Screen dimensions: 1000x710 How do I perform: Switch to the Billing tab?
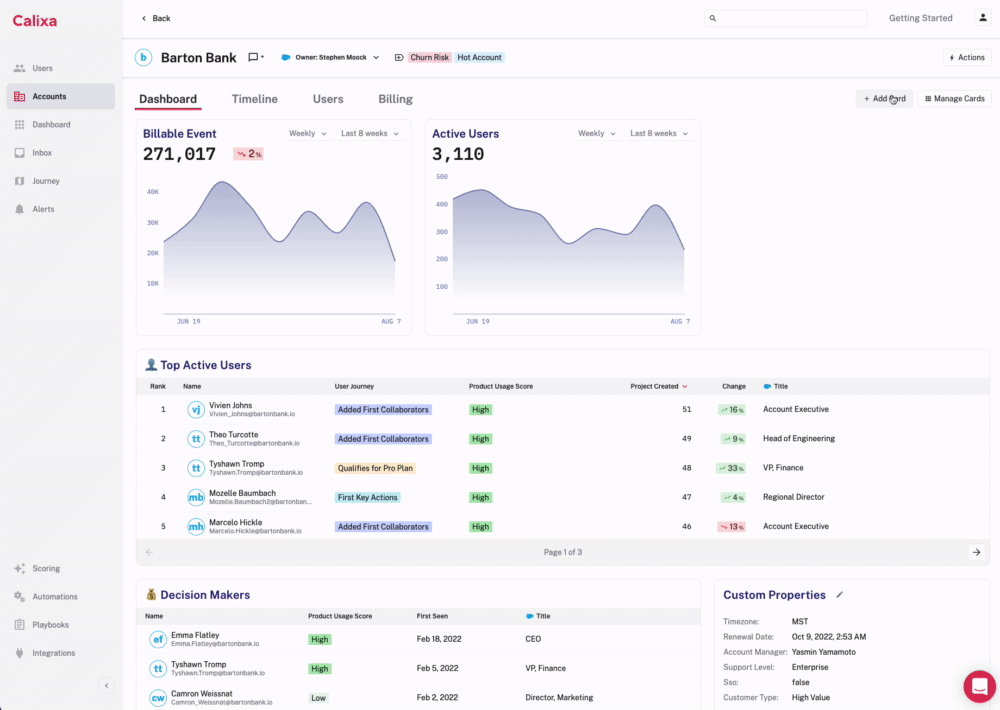coord(395,99)
